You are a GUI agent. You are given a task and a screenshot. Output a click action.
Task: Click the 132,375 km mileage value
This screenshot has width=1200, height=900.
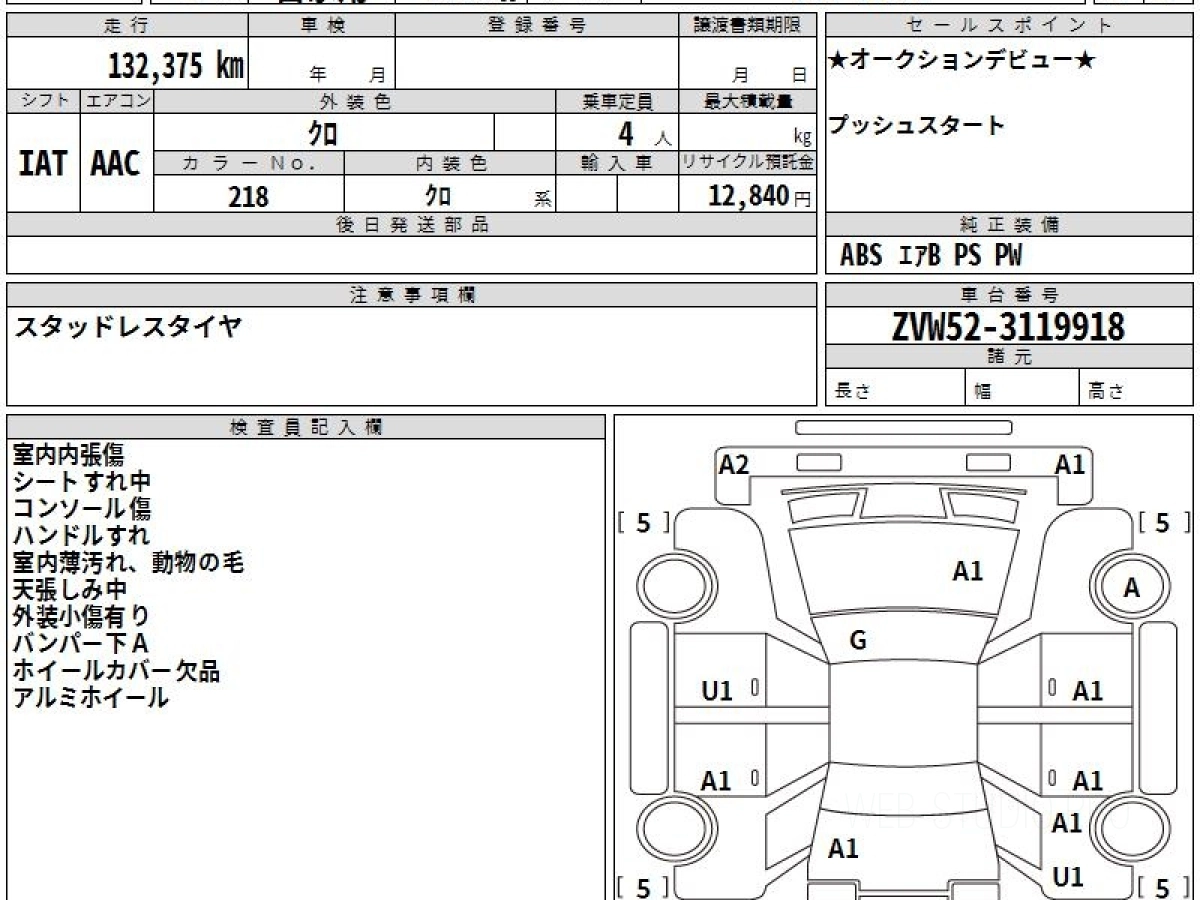(x=176, y=66)
